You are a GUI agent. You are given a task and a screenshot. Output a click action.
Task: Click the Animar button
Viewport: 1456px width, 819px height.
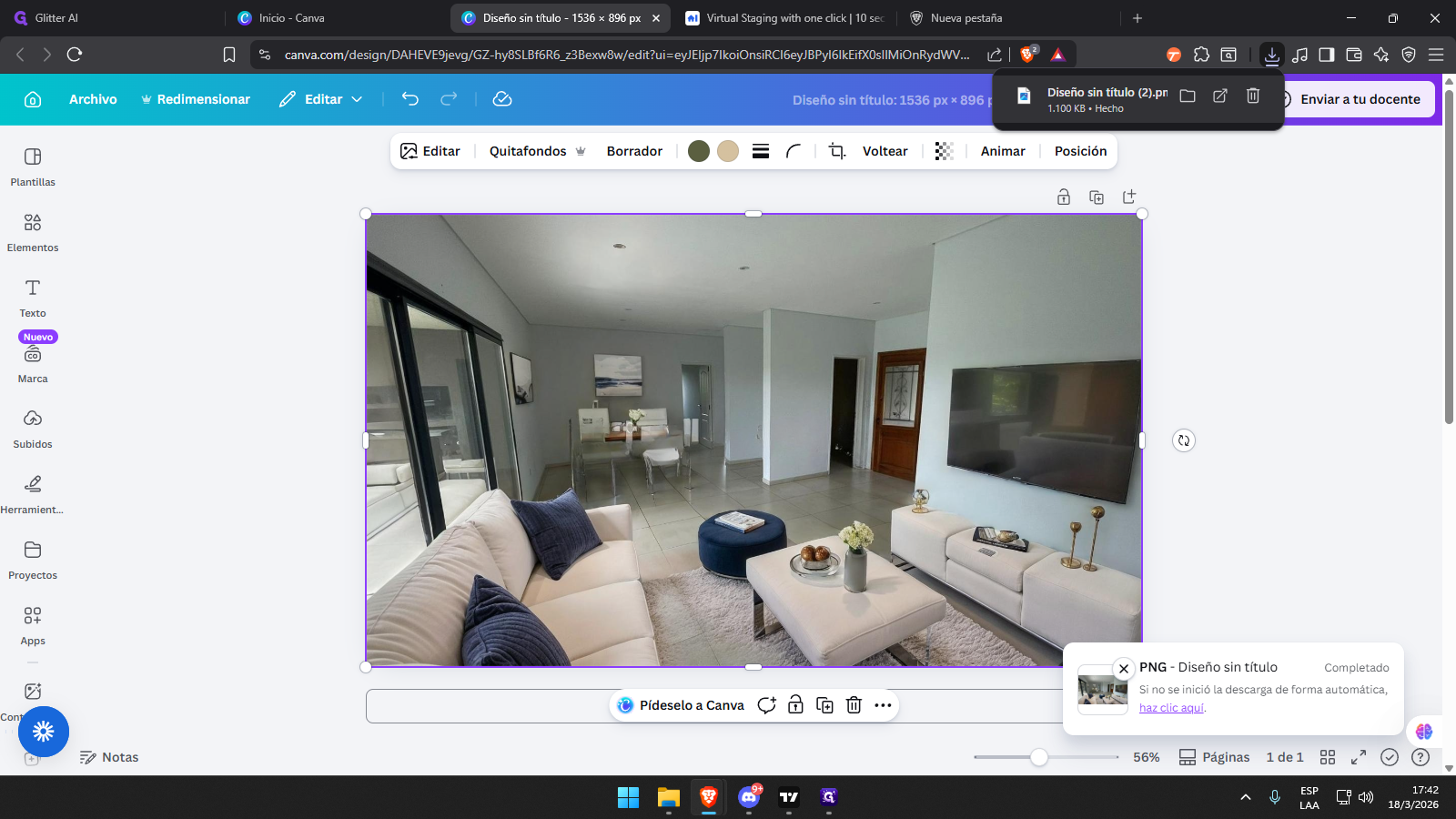pos(1003,151)
